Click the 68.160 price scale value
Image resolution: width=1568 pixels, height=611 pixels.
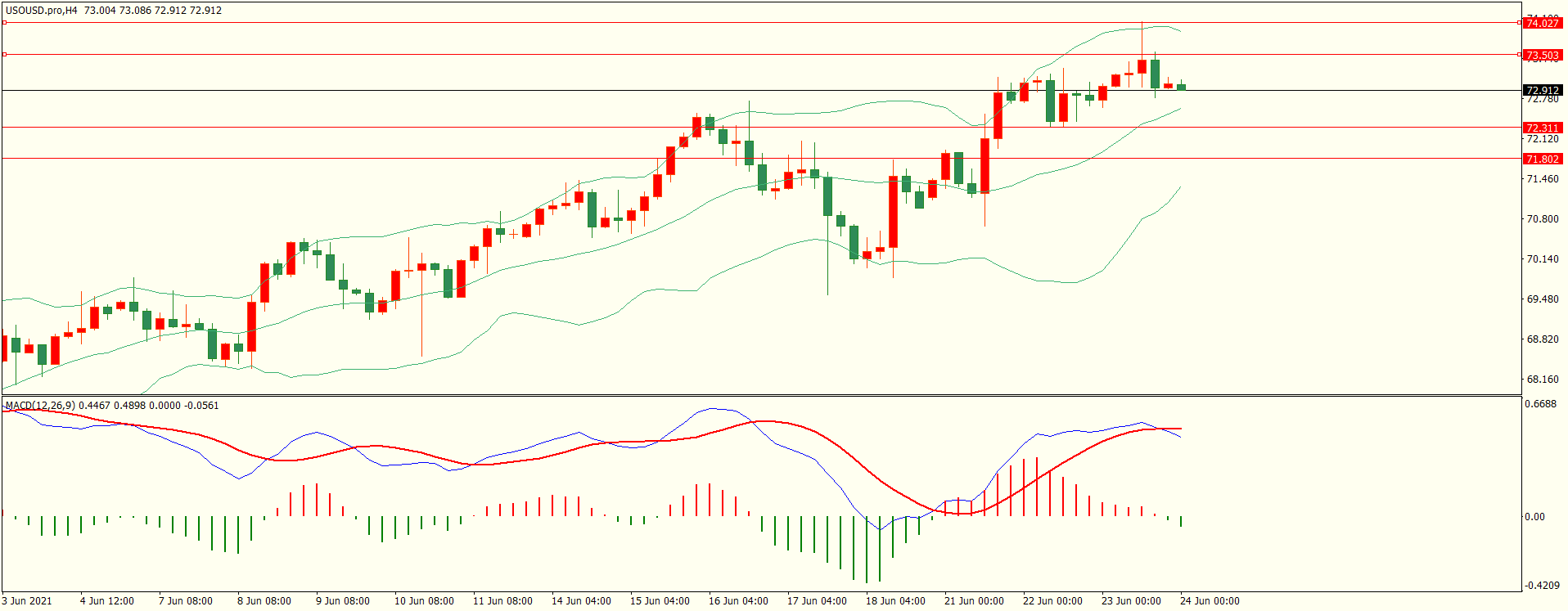(x=1543, y=380)
